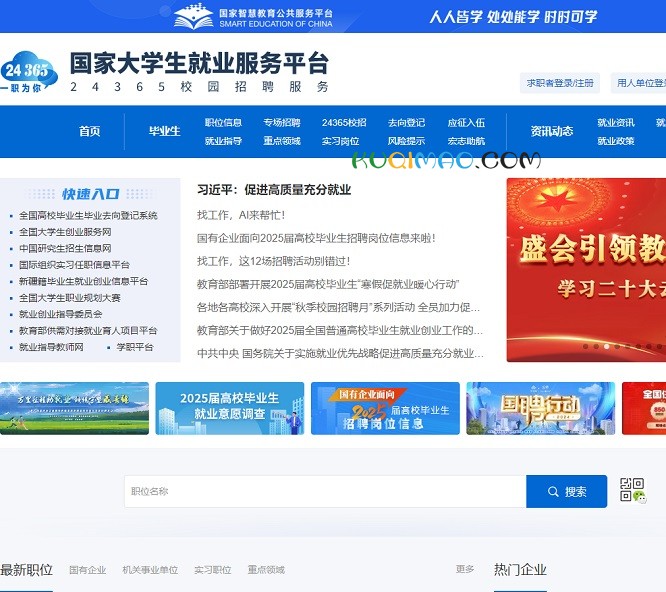
Task: Open 就业指导教师网 link
Action: click(51, 347)
